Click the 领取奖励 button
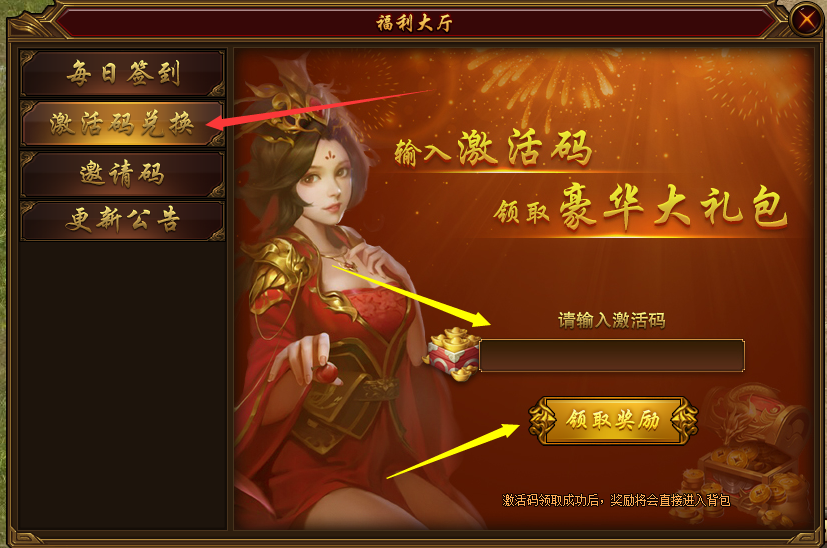Viewport: 827px width, 548px height. pyautogui.click(x=613, y=420)
